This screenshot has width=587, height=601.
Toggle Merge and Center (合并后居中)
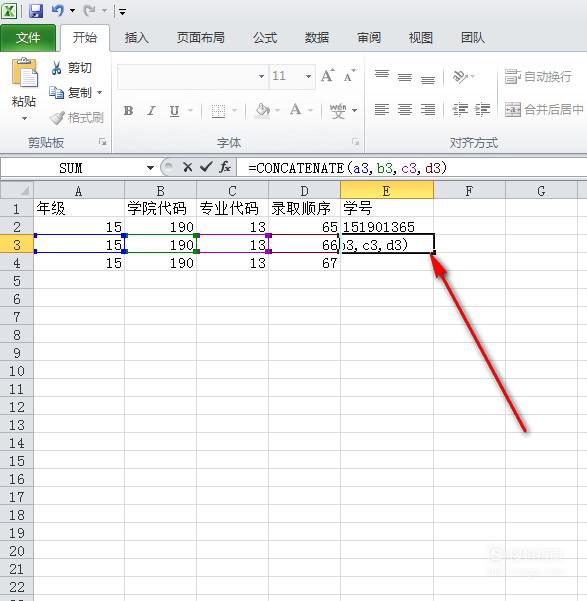click(544, 110)
